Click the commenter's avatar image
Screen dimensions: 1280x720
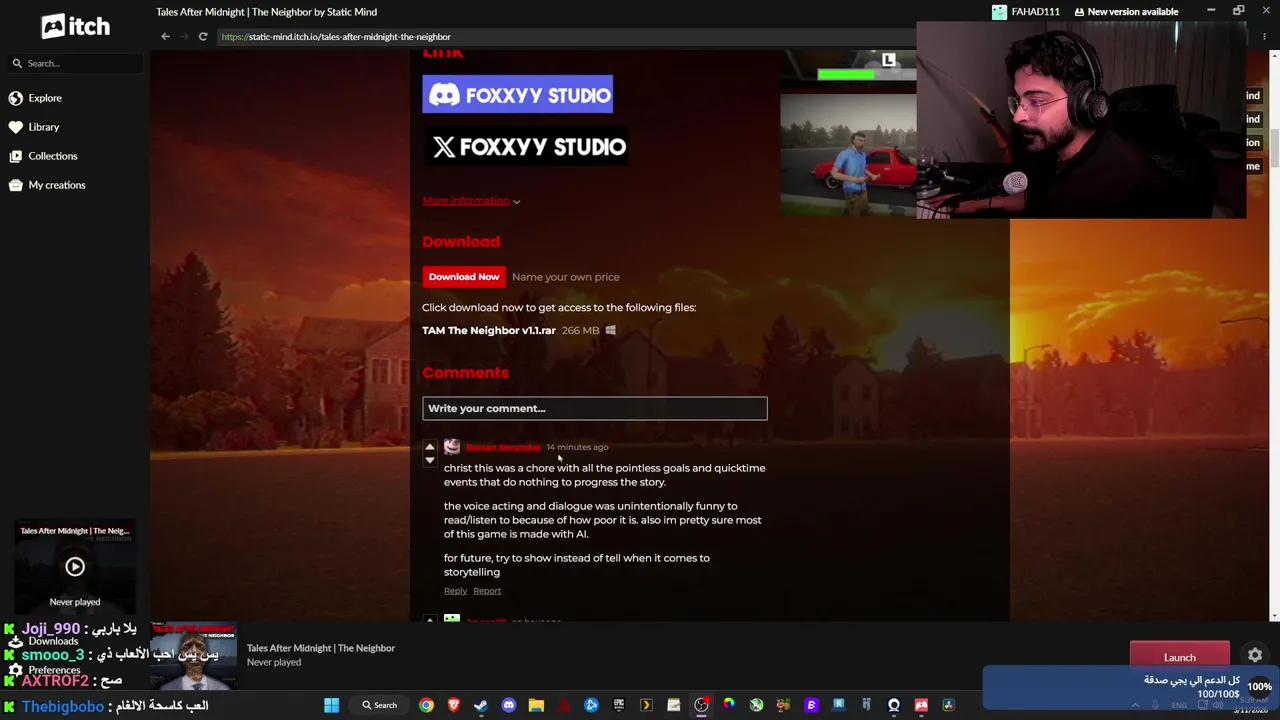[x=452, y=447]
